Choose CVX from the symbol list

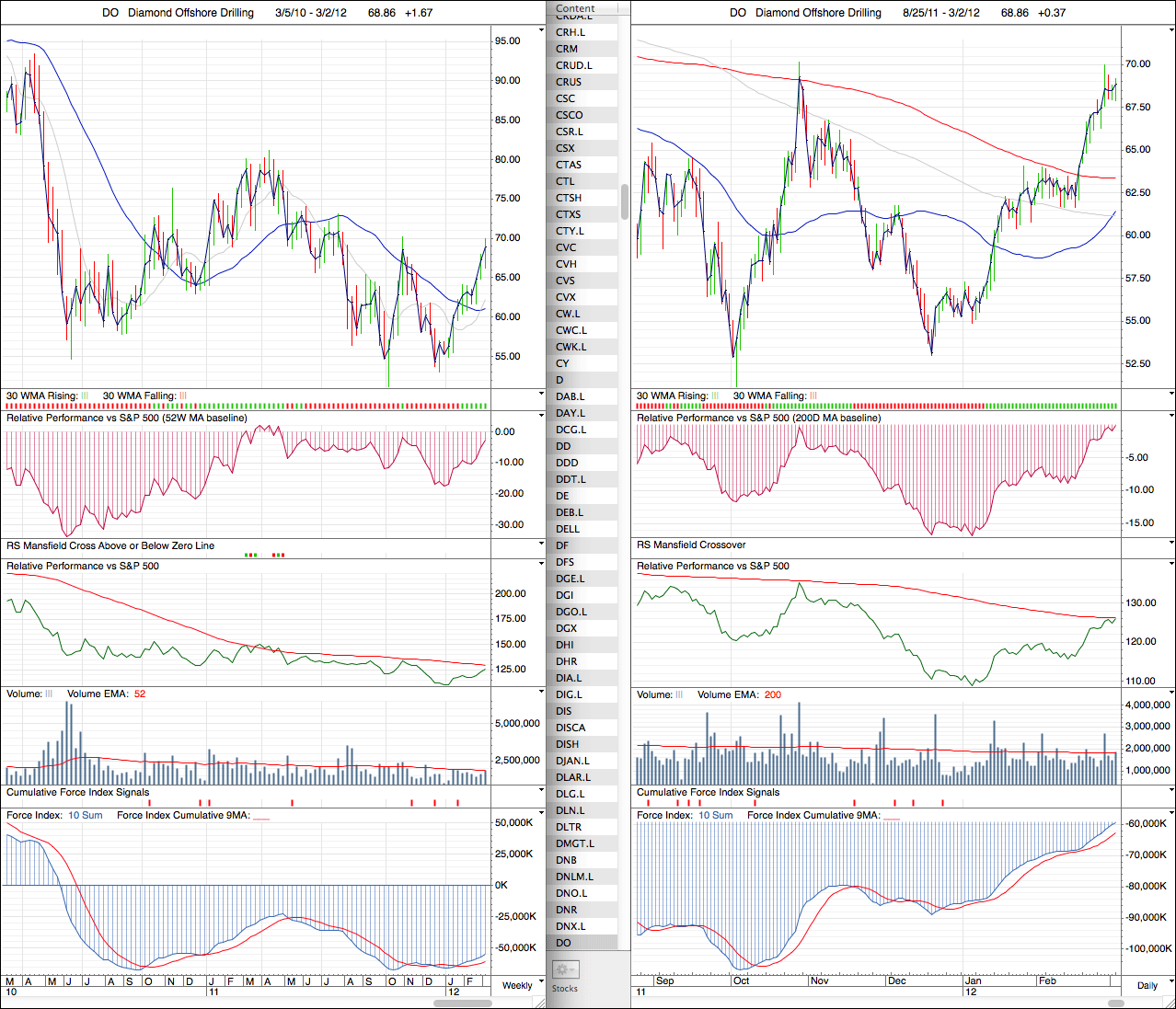566,297
